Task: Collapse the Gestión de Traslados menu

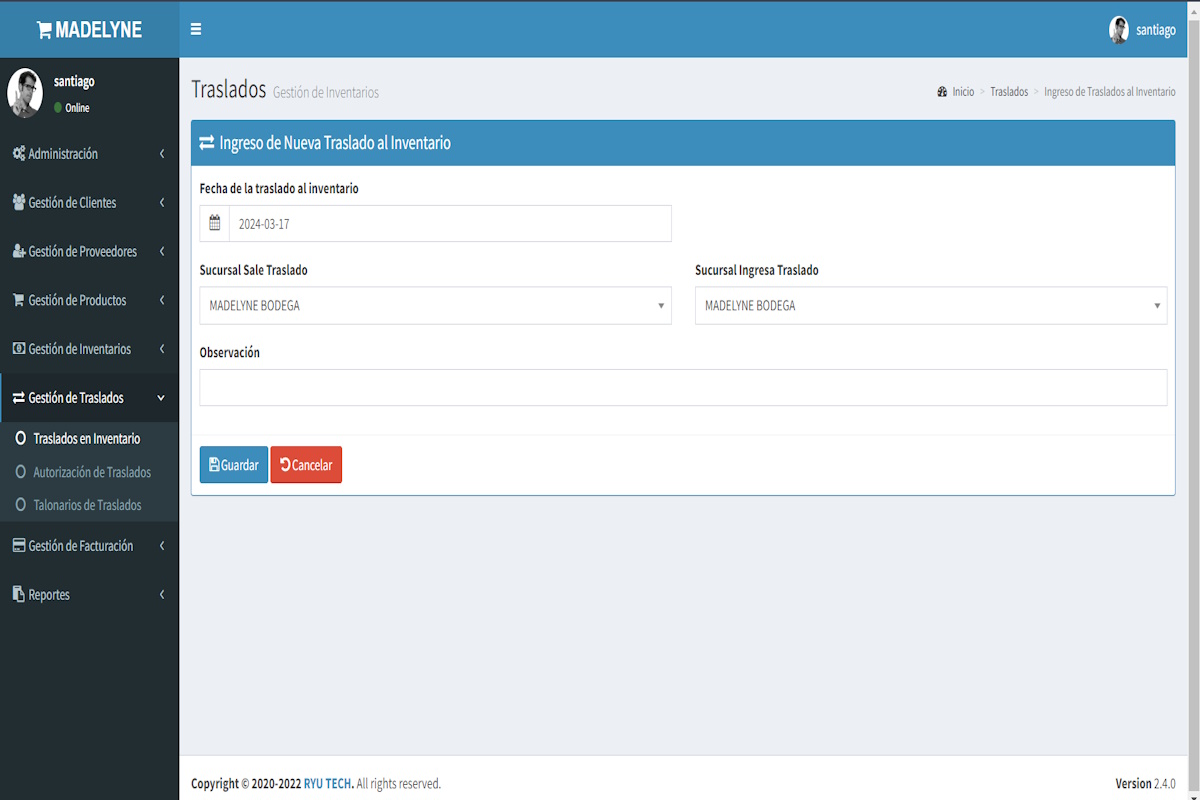Action: [x=88, y=398]
